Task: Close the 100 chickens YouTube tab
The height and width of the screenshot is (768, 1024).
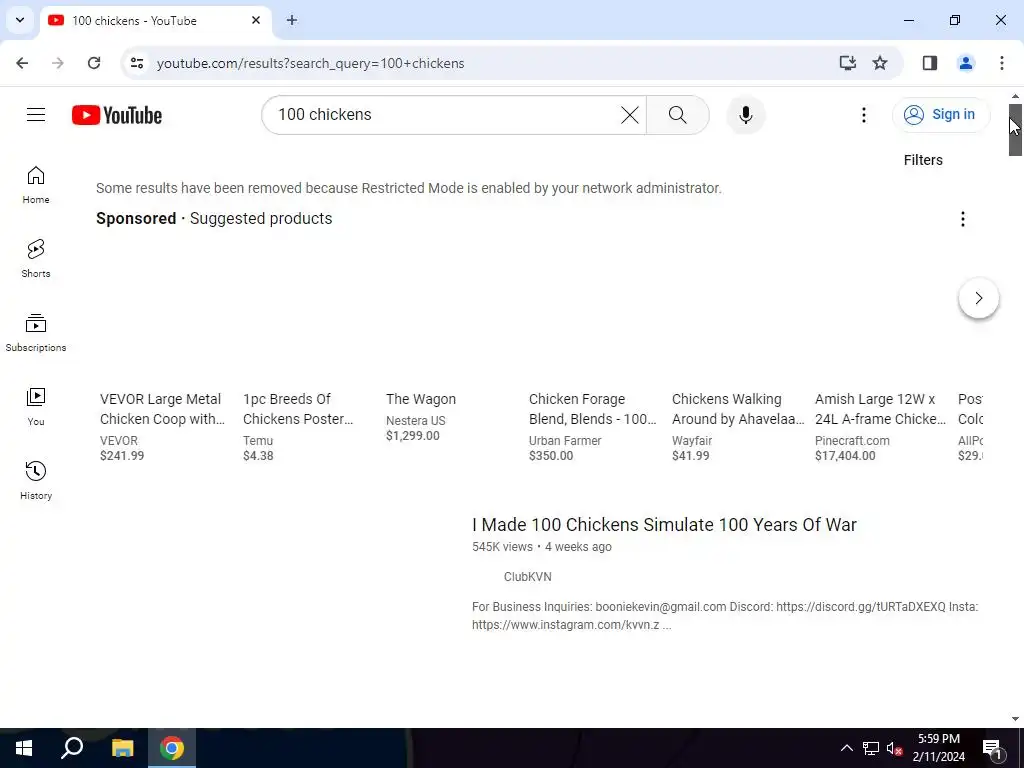Action: click(256, 20)
